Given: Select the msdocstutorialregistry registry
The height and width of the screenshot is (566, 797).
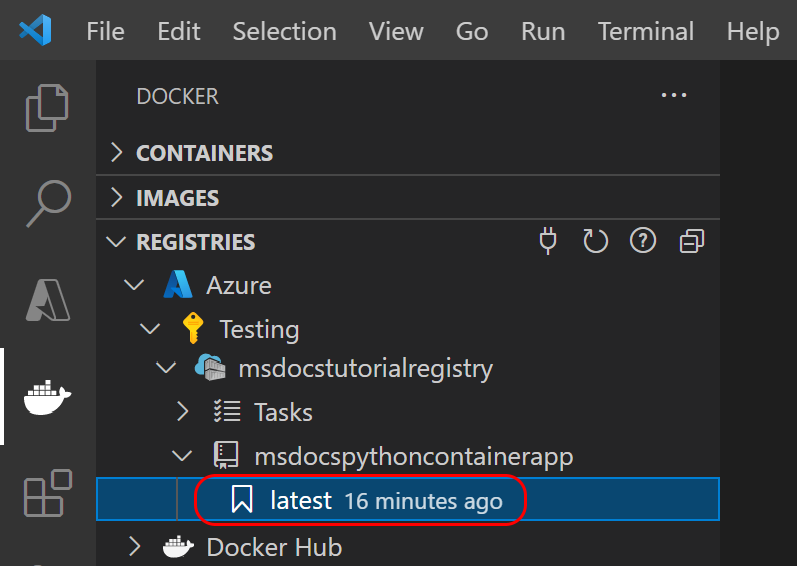Looking at the screenshot, I should point(365,368).
